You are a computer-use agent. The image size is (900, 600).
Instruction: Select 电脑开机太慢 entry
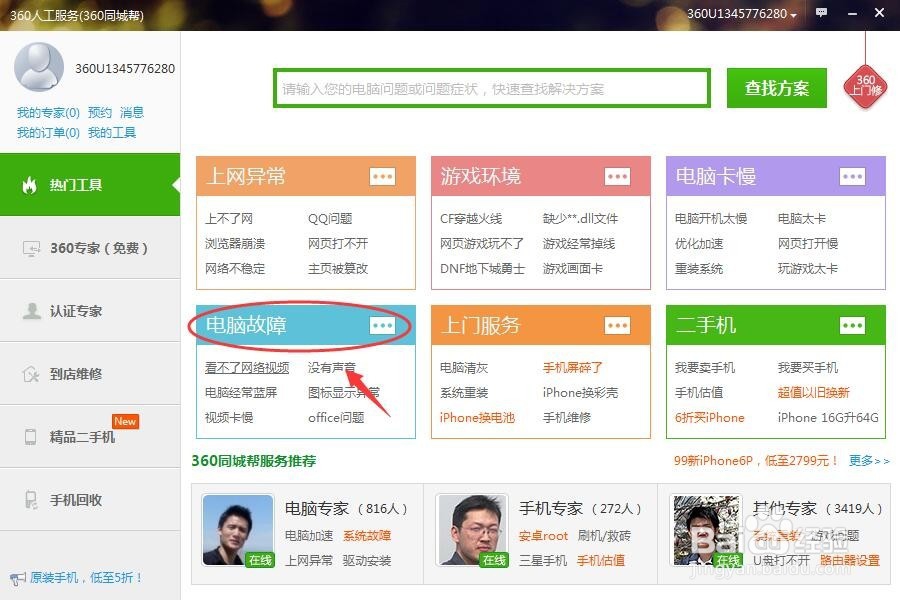coord(711,219)
